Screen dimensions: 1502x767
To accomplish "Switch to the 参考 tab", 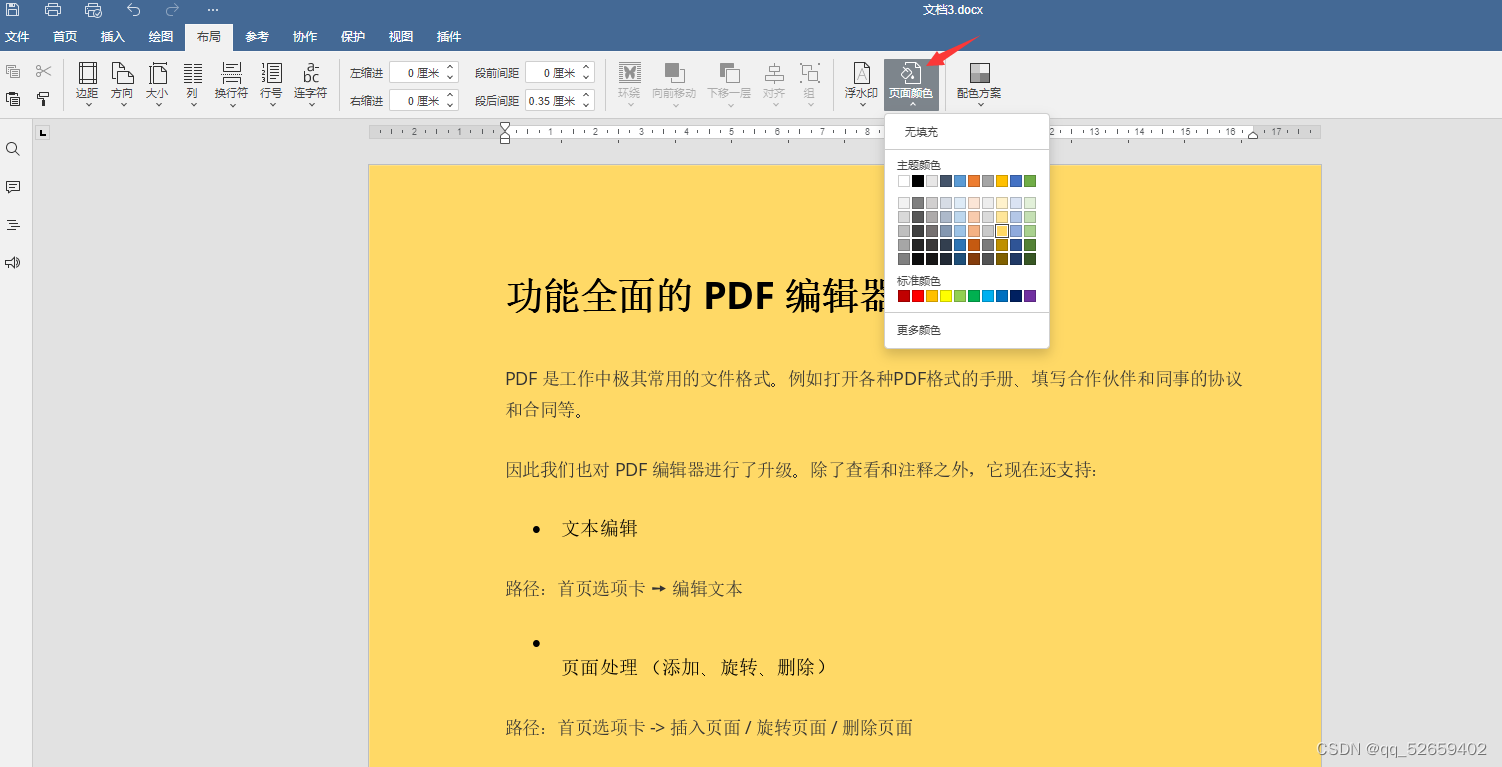I will click(x=257, y=37).
